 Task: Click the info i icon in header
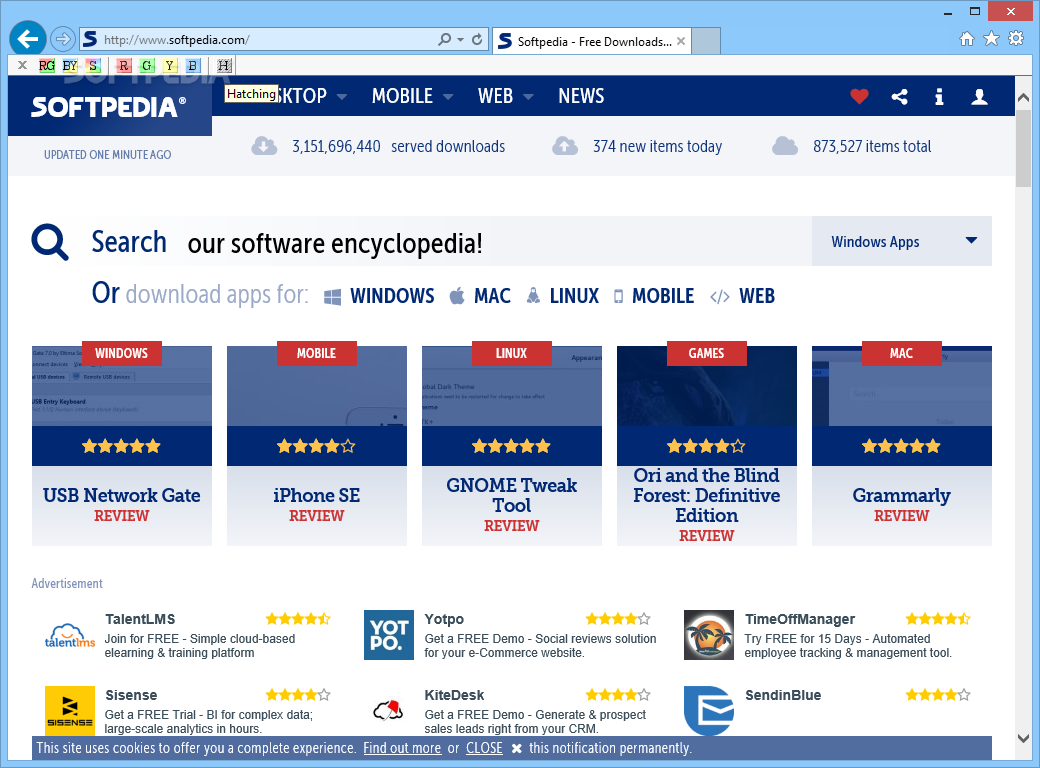point(939,97)
